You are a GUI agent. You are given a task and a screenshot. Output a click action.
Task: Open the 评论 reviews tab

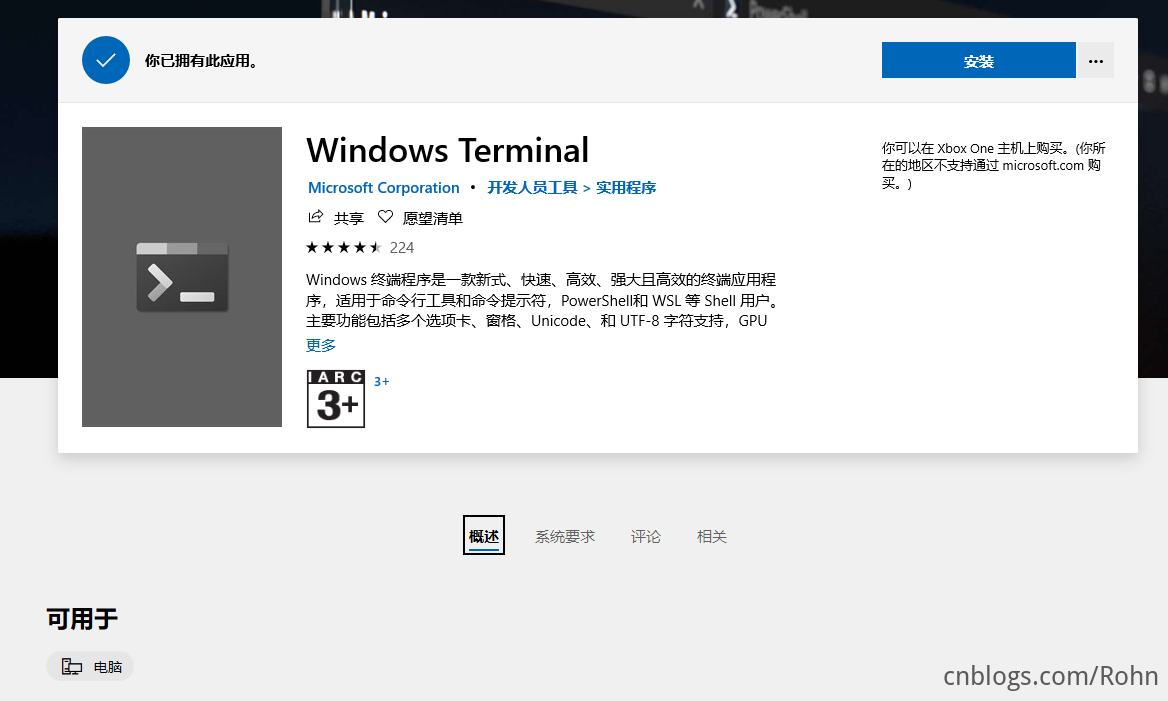point(646,536)
